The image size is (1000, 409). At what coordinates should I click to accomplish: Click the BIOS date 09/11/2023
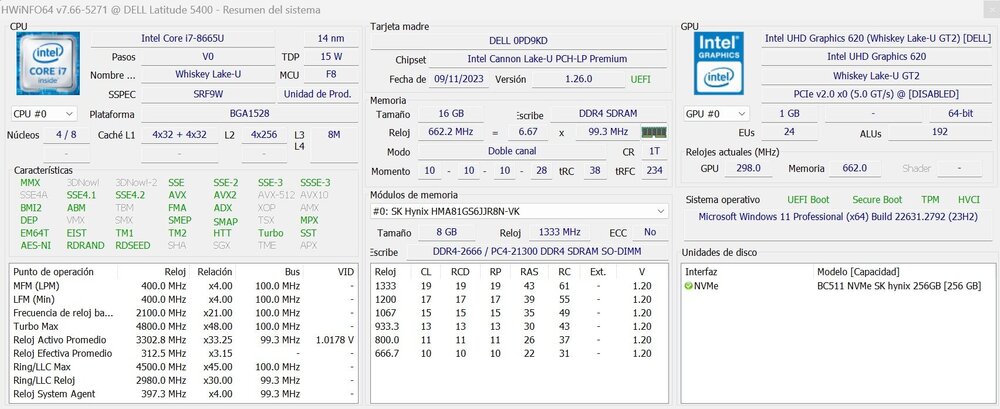click(x=459, y=80)
